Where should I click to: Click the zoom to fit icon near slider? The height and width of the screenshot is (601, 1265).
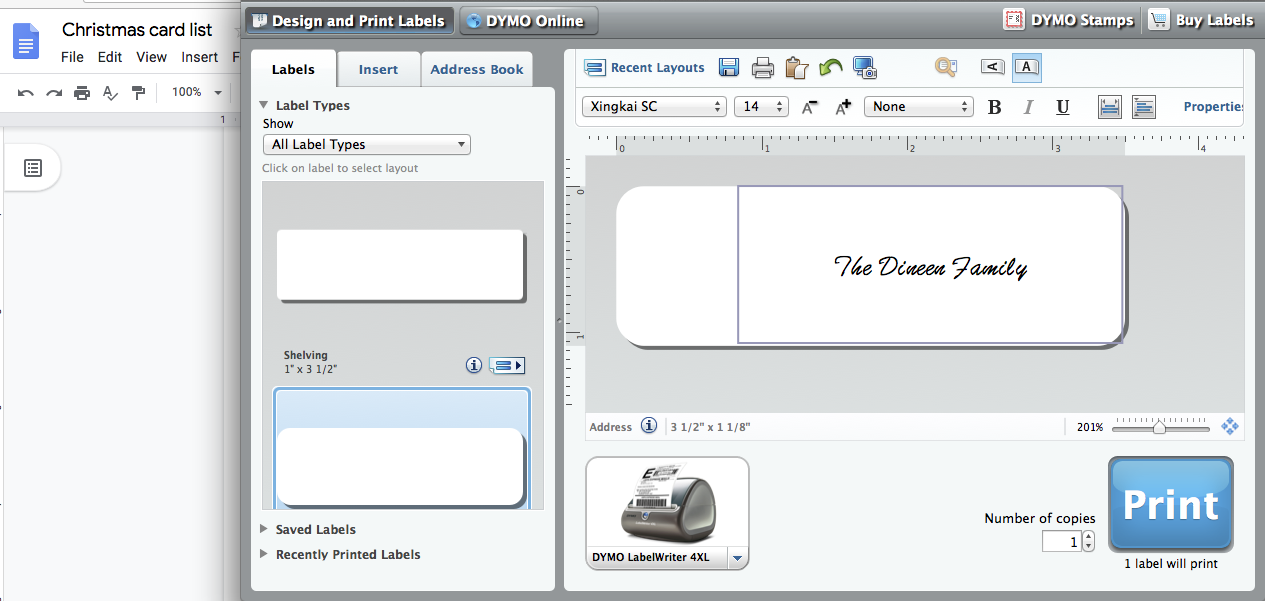point(1230,426)
